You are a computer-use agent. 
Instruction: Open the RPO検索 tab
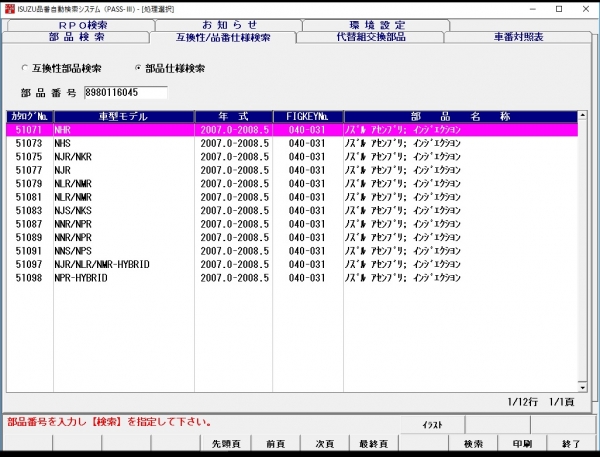pyautogui.click(x=82, y=25)
